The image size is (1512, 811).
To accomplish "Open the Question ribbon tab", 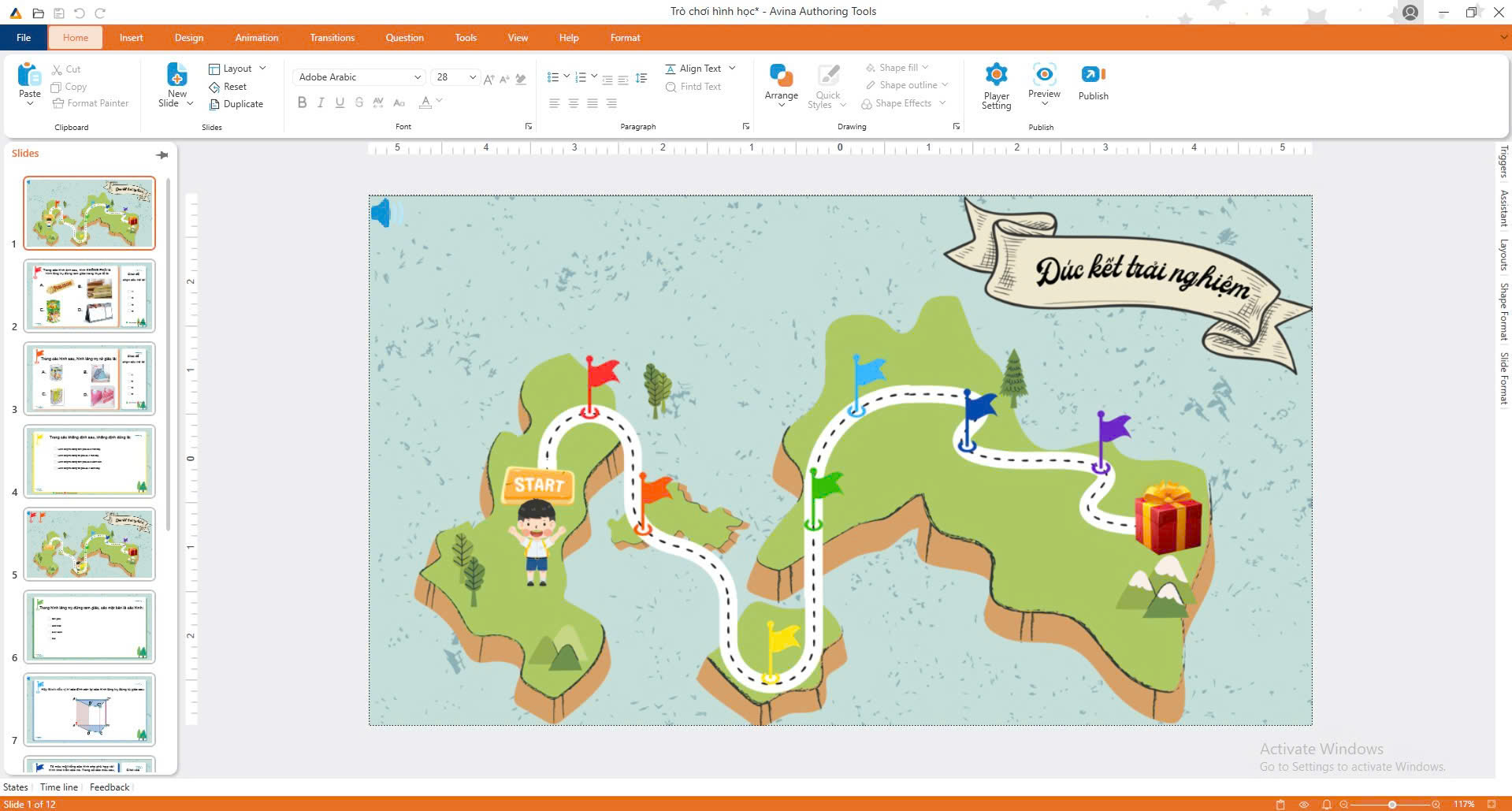I will tap(404, 38).
